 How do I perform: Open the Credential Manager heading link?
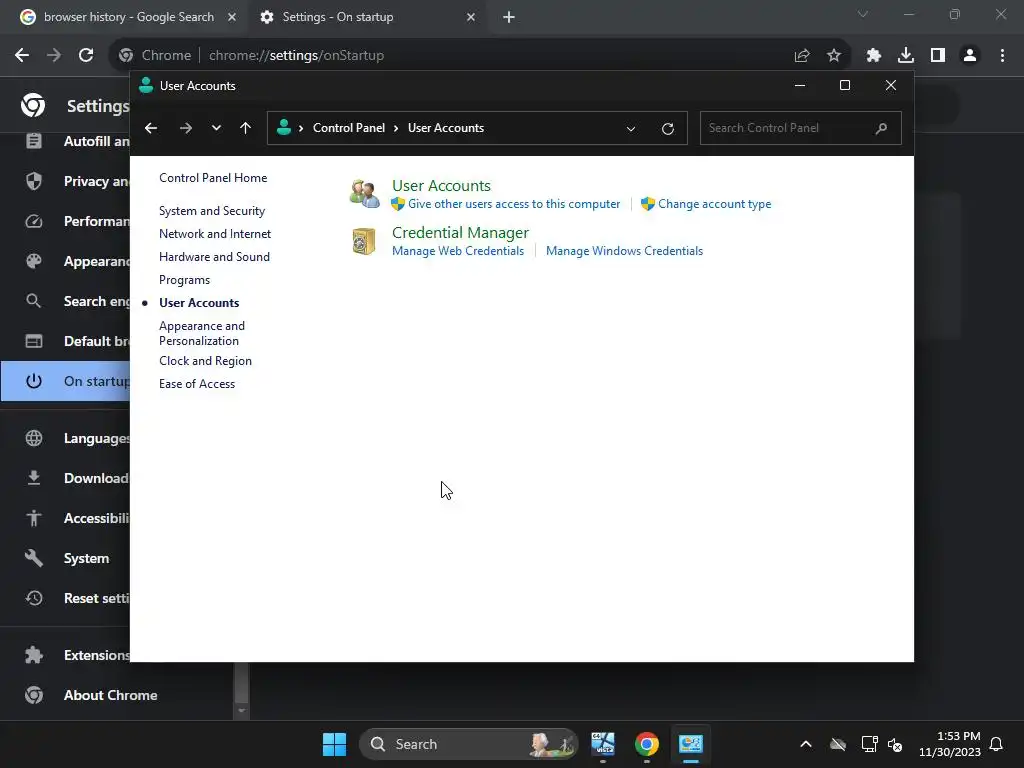460,232
